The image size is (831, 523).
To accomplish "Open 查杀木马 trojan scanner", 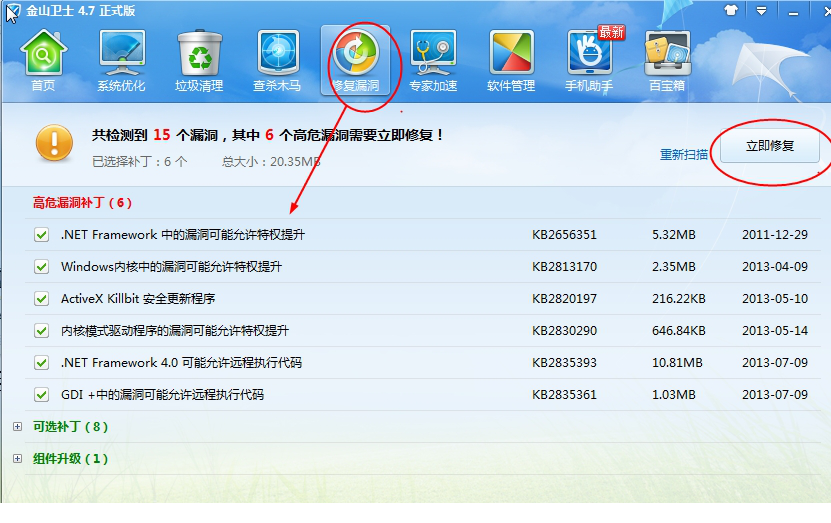I will tap(277, 60).
